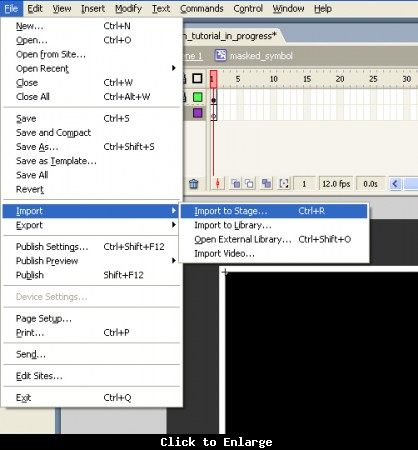Click the 0.0s elapsed time display
The width and height of the screenshot is (418, 450).
coord(370,184)
